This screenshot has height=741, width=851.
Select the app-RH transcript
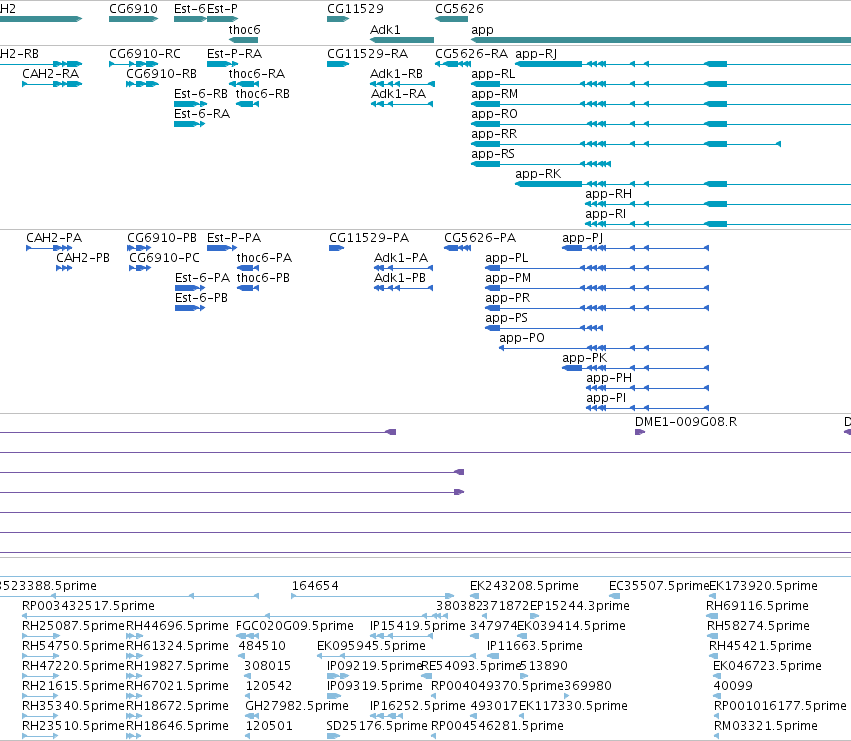point(608,194)
